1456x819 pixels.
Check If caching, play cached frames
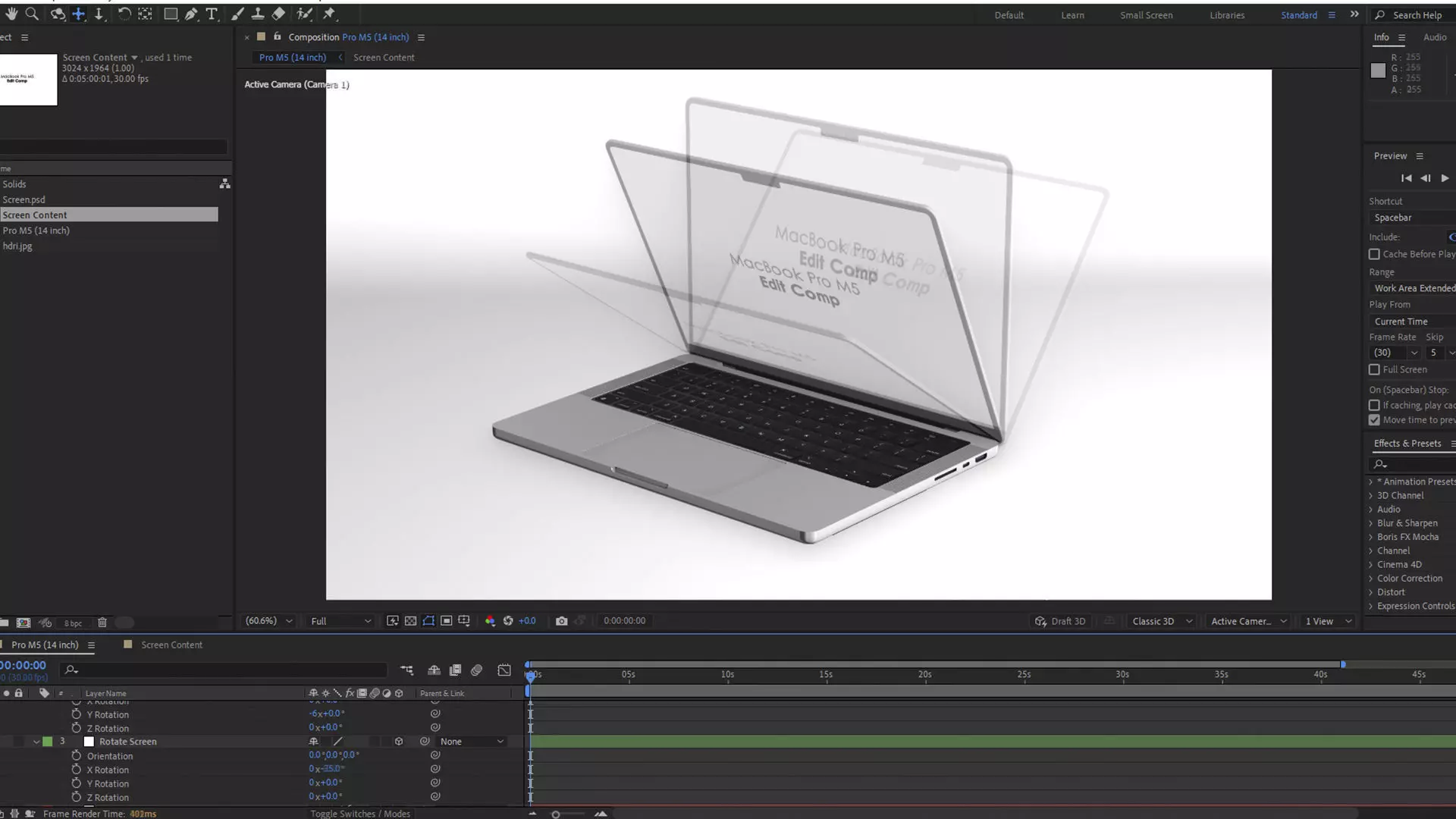1374,405
